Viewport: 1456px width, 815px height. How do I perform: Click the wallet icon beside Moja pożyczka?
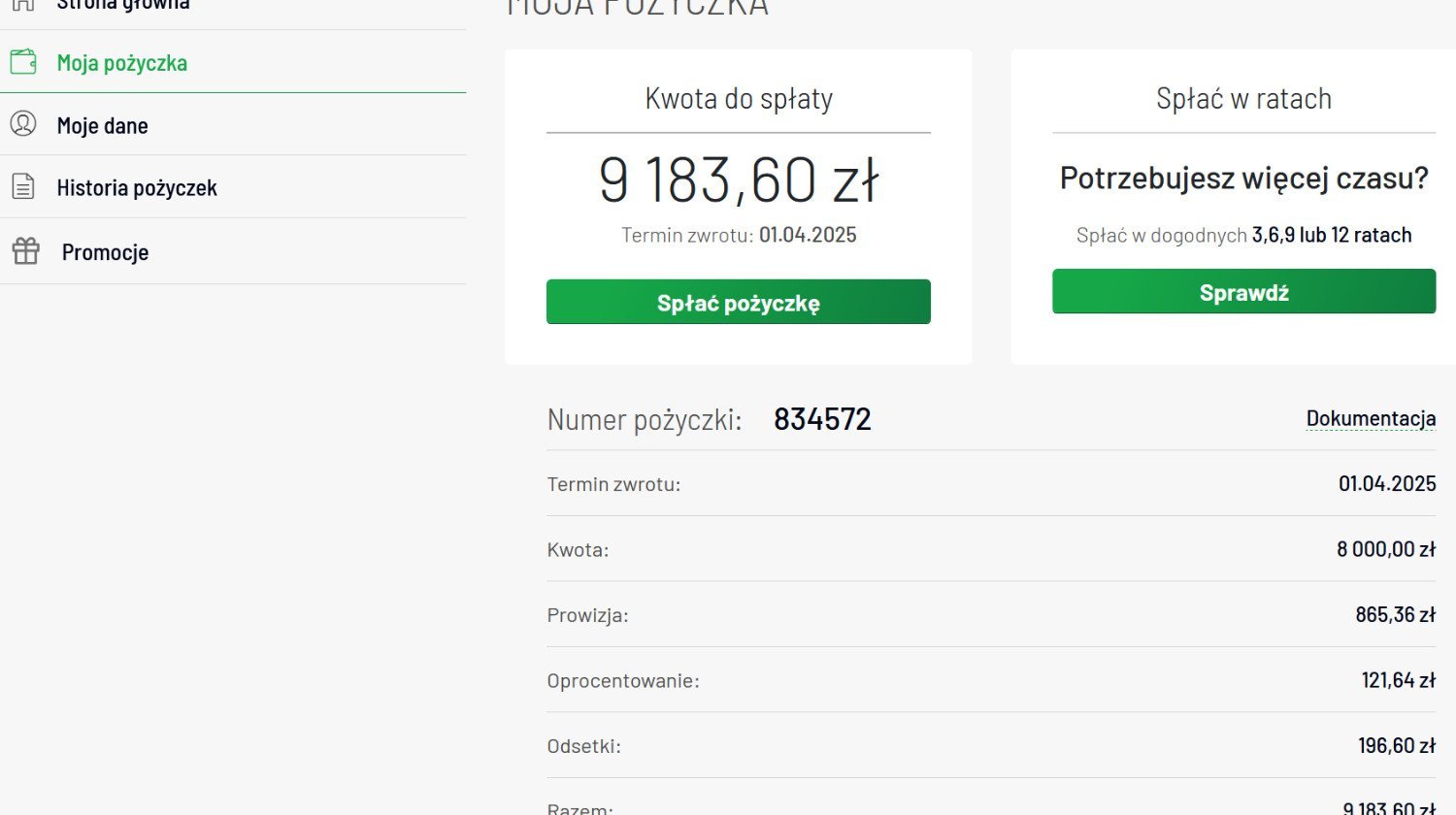tap(23, 62)
